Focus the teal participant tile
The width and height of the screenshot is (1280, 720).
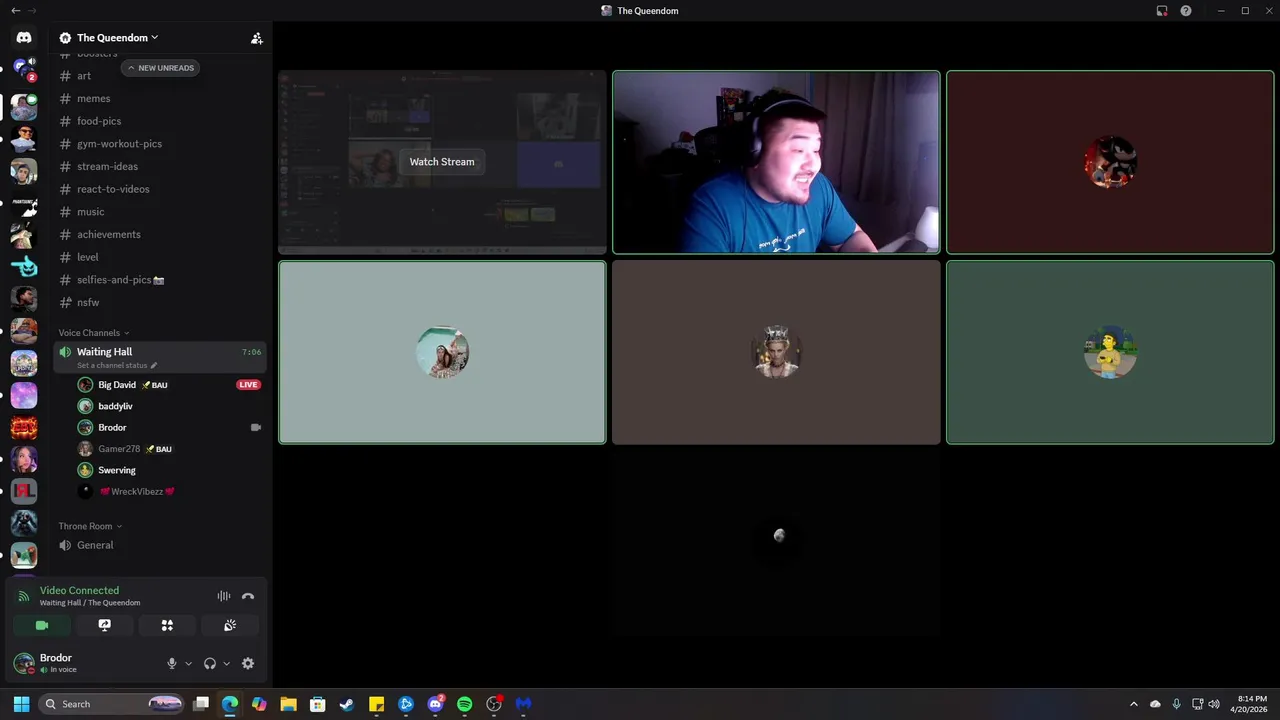tap(442, 352)
